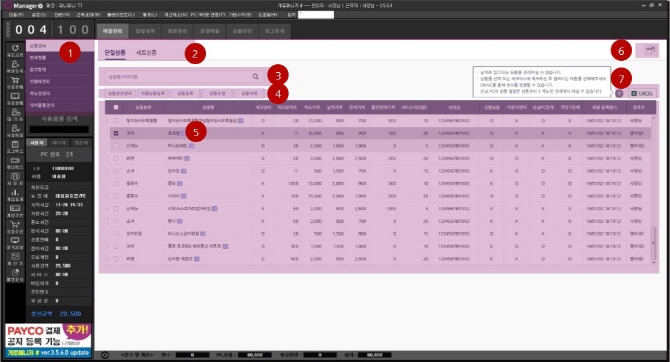Open detail icon in the row with 300 boxes
Image resolution: width=670 pixels, height=362 pixels.
(x=225, y=246)
